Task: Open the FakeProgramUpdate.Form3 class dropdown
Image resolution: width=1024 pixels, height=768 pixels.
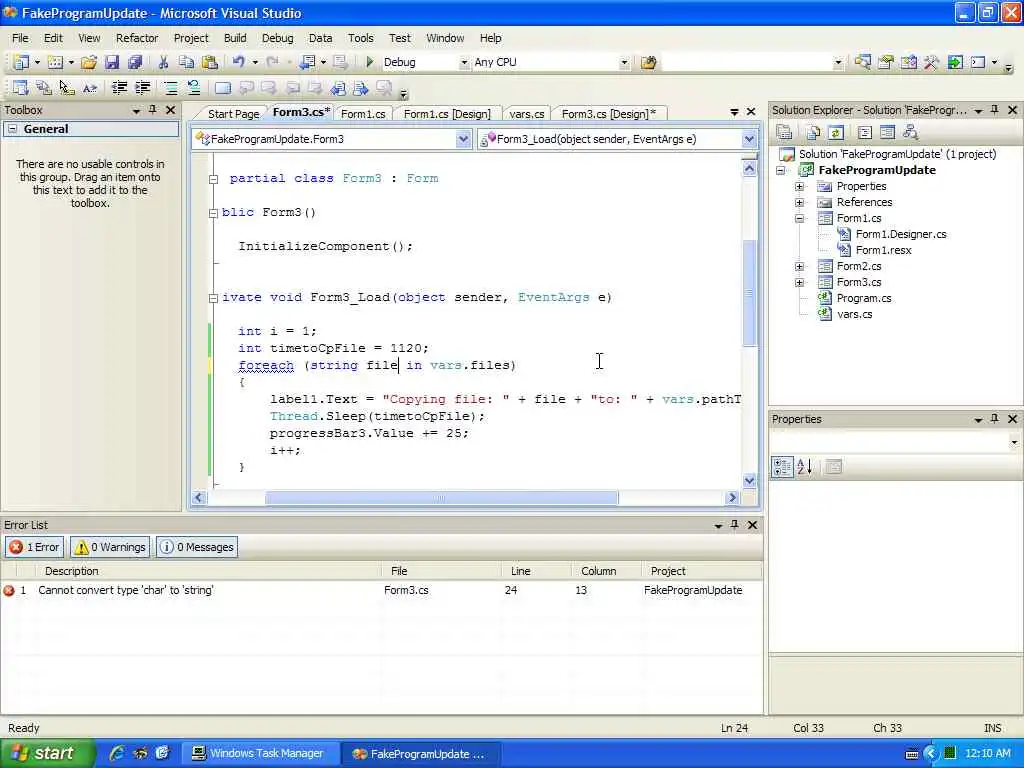Action: pos(463,139)
